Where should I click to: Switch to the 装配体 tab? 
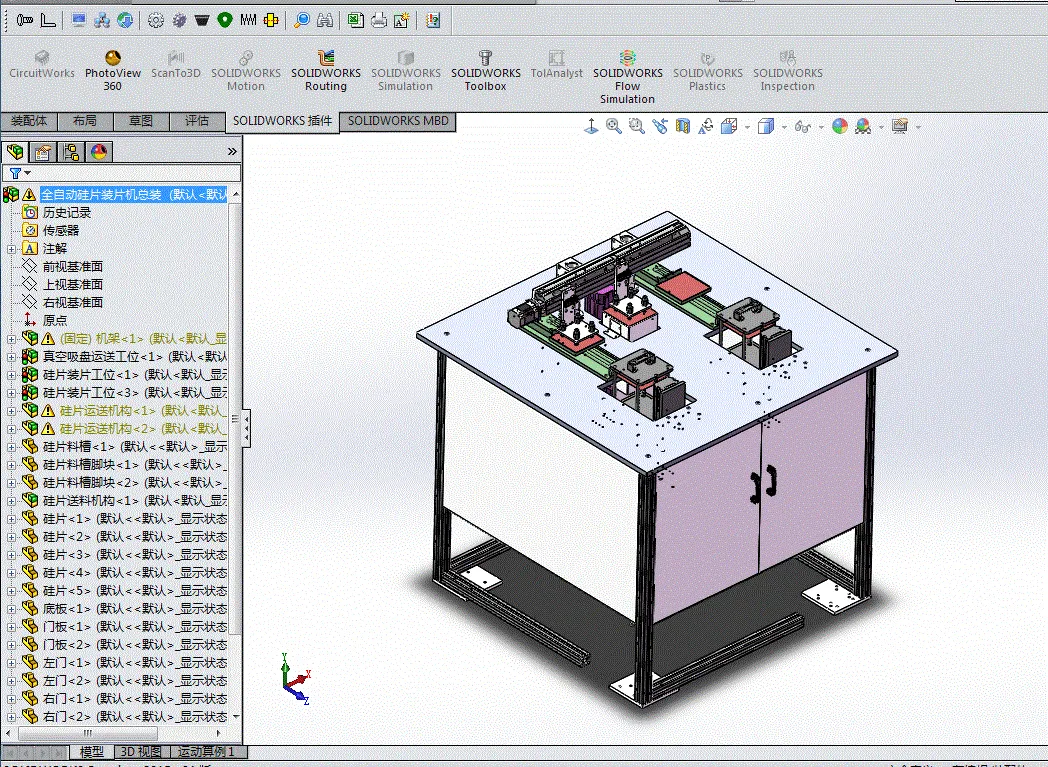tap(29, 121)
